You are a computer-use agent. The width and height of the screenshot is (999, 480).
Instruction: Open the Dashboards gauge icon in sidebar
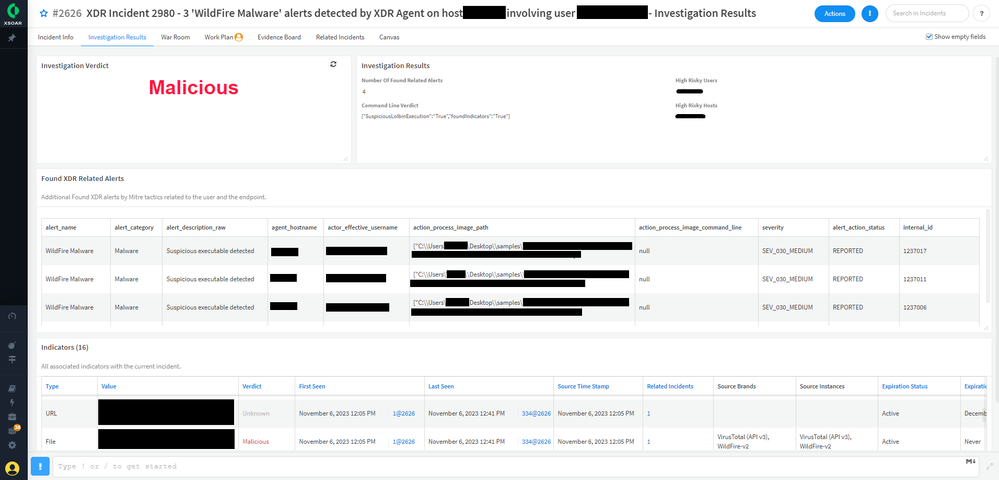click(12, 316)
